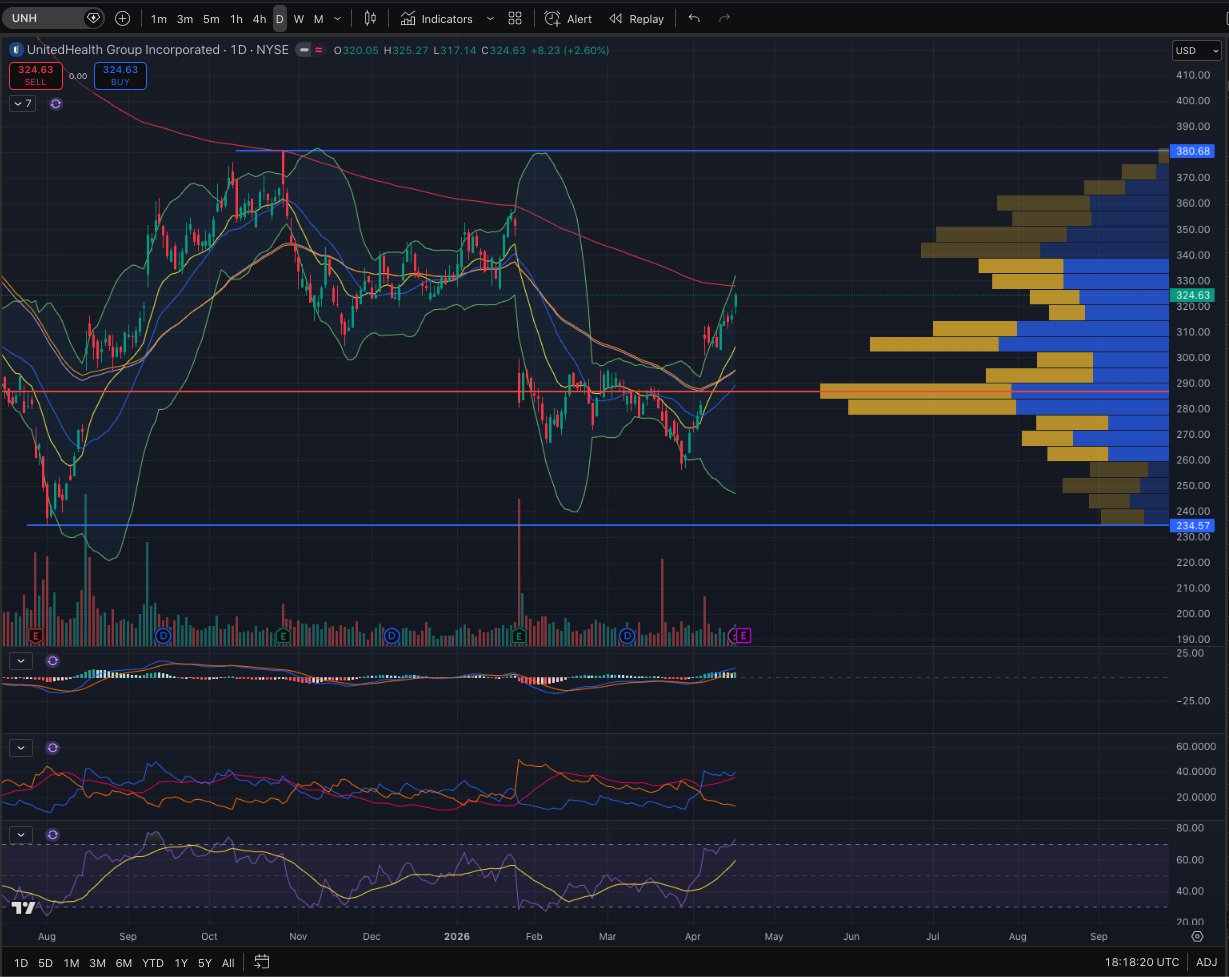Click the UnitedHealth Group Incorporated title

tap(123, 50)
